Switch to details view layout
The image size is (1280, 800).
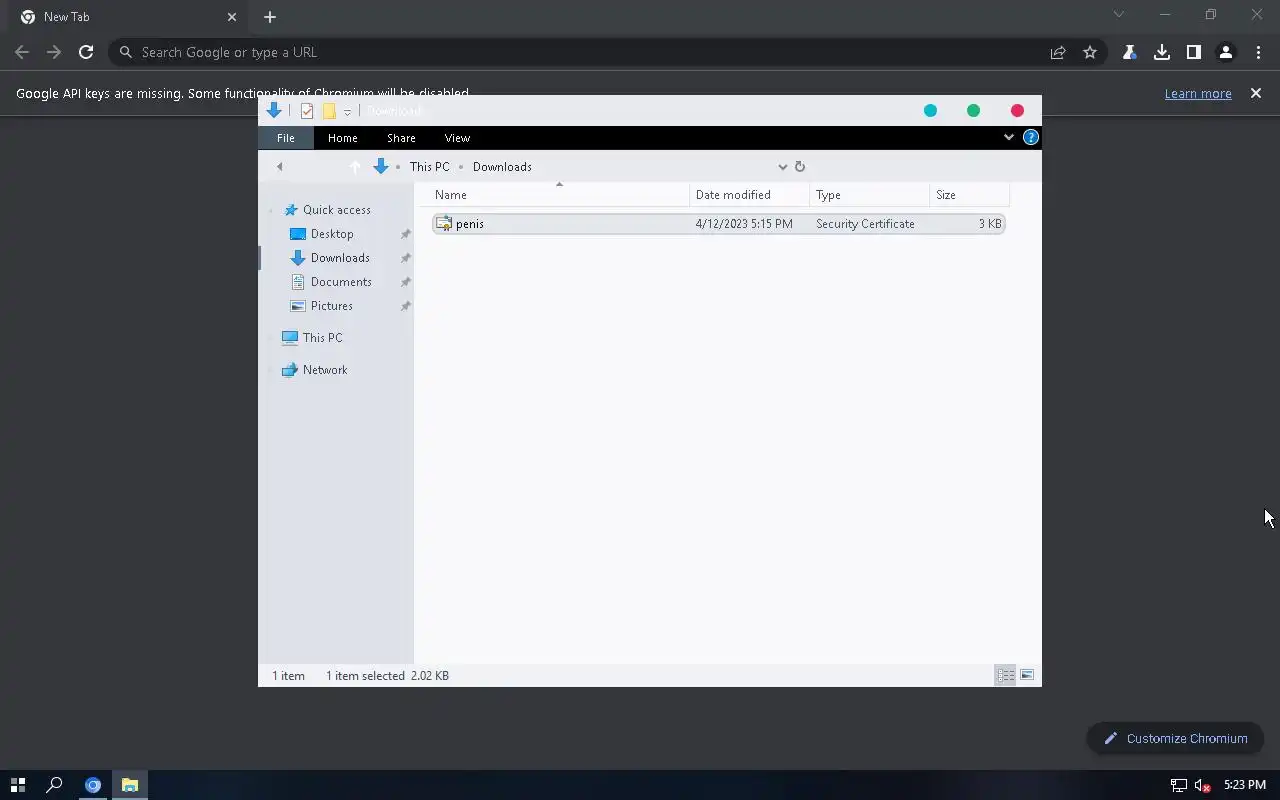pyautogui.click(x=1006, y=676)
